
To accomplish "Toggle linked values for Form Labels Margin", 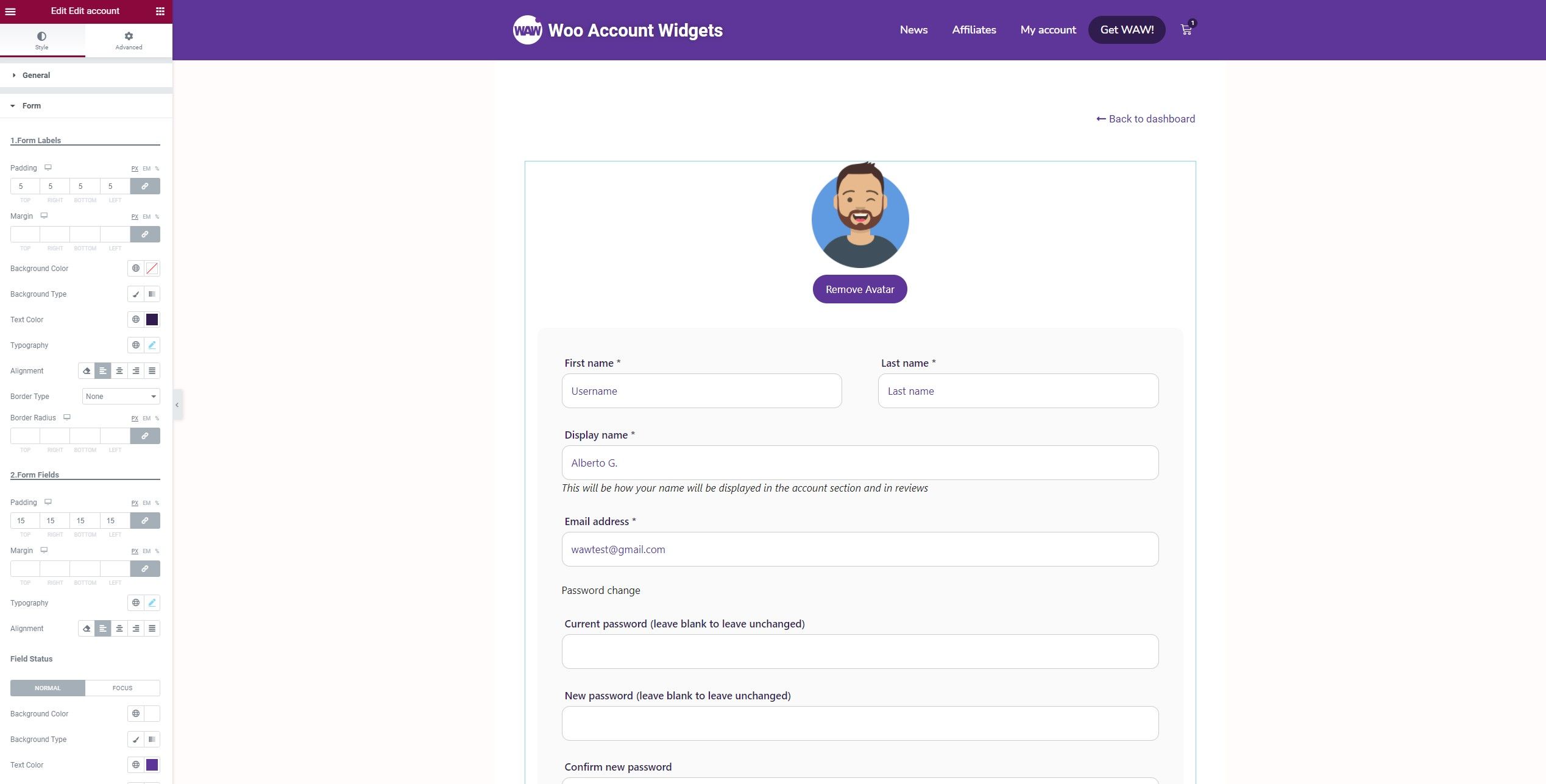I will coord(145,234).
